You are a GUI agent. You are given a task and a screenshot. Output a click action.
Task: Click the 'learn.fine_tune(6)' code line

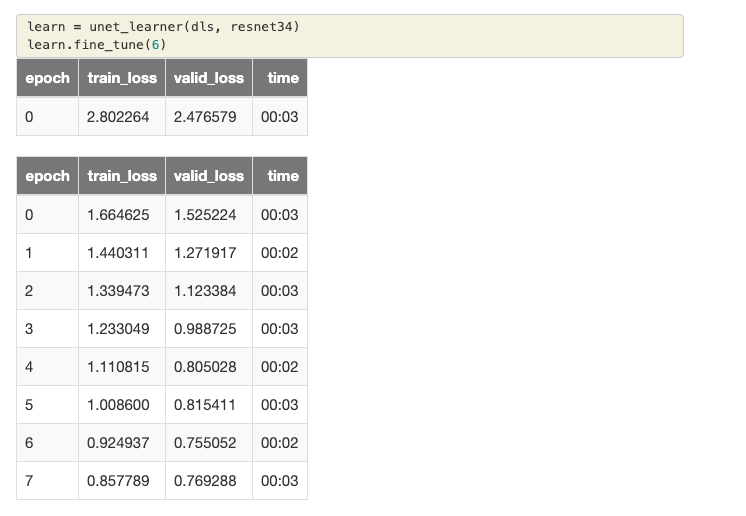(97, 45)
